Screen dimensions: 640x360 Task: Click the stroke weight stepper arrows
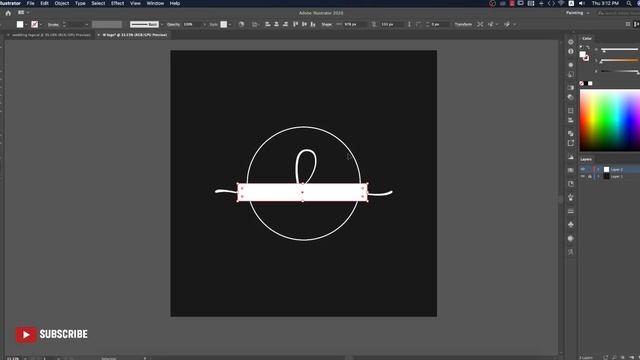64,24
